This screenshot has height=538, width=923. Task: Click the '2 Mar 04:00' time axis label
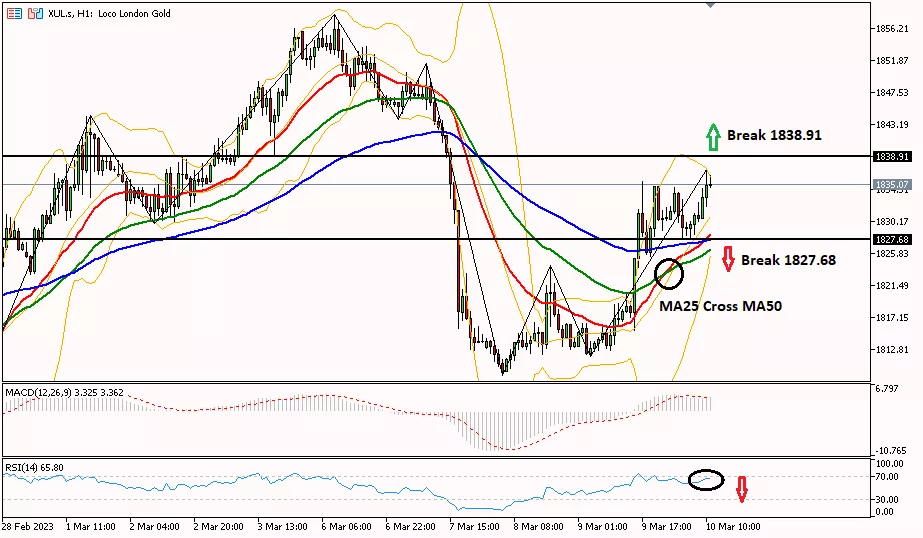pos(154,526)
